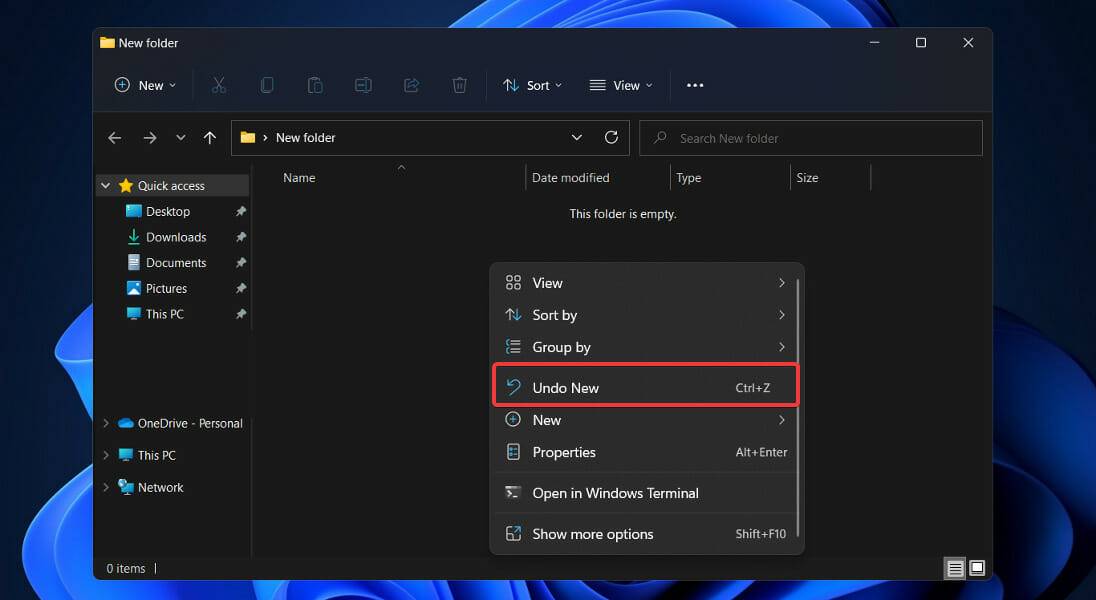Select the Rename icon on the toolbar
The width and height of the screenshot is (1096, 600).
[363, 85]
